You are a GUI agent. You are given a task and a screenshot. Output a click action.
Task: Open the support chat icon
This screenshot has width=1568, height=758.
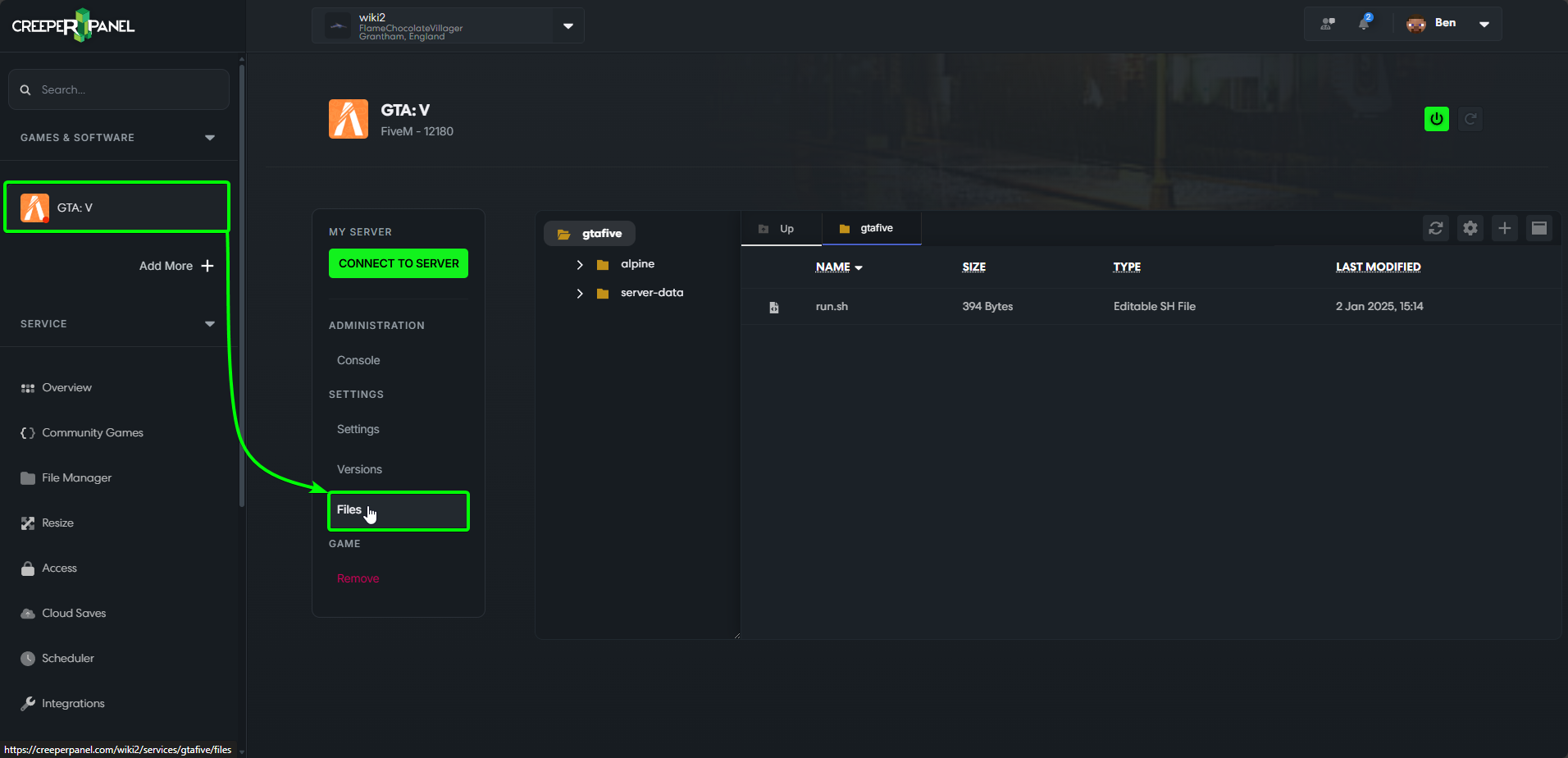[1327, 23]
